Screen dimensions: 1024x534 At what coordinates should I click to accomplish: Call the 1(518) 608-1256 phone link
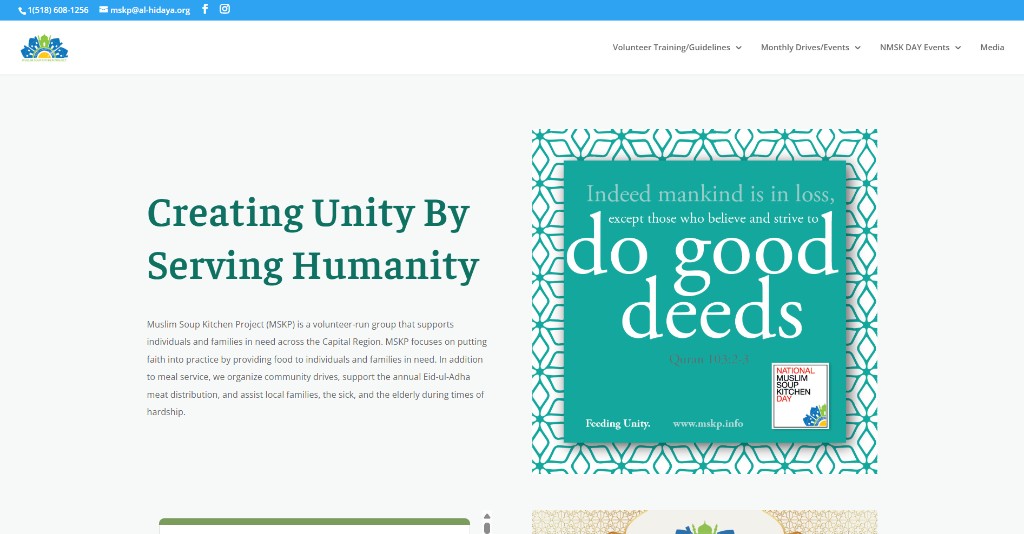pos(58,10)
